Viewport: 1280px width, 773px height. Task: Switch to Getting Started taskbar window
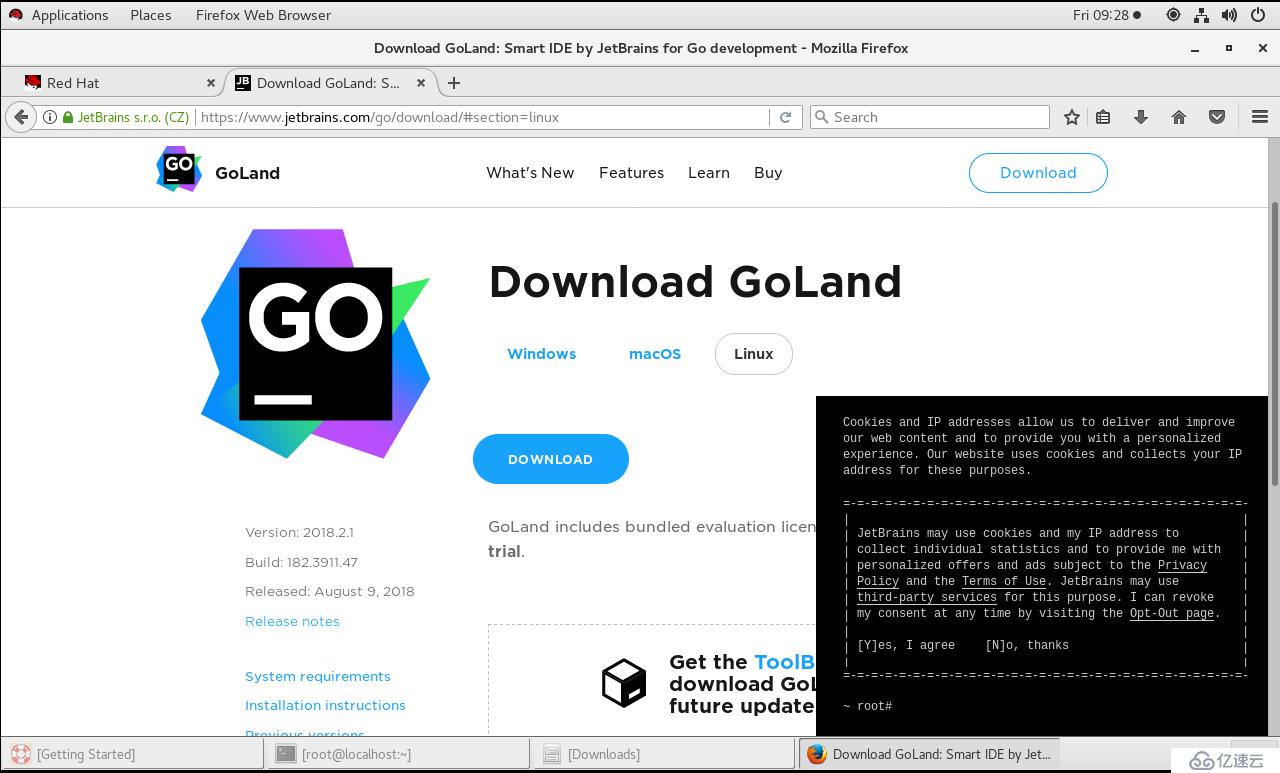[x=133, y=754]
